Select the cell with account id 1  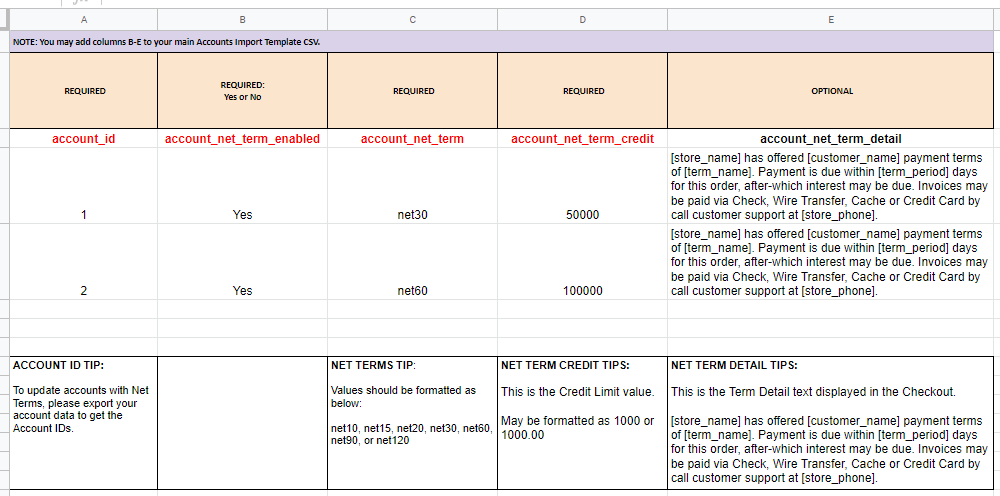(84, 186)
